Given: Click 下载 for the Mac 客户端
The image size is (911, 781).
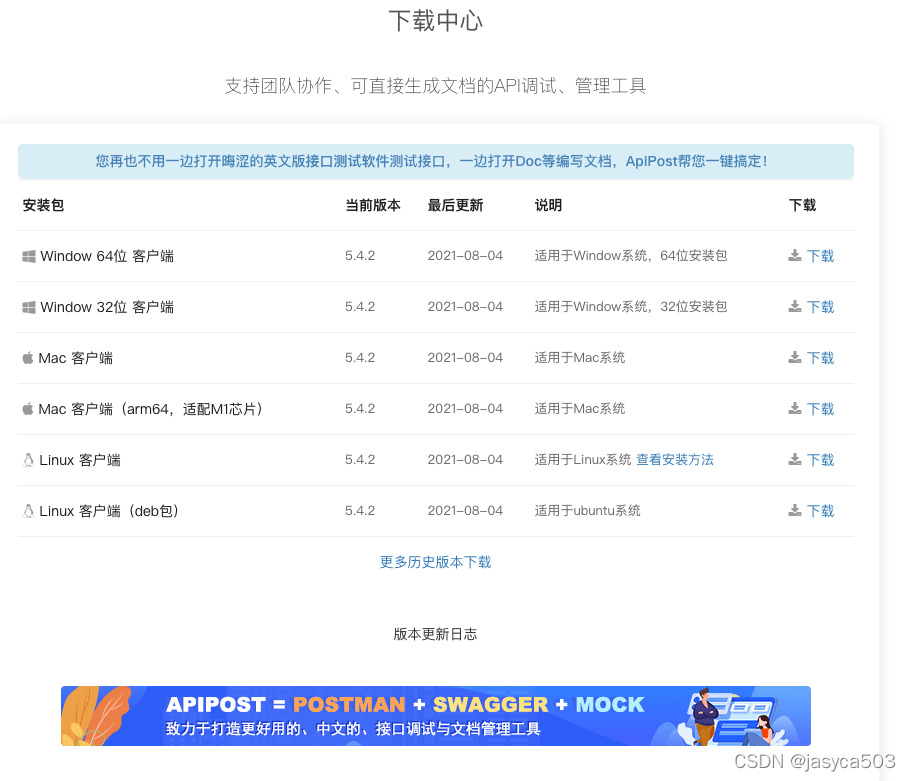Looking at the screenshot, I should [820, 357].
